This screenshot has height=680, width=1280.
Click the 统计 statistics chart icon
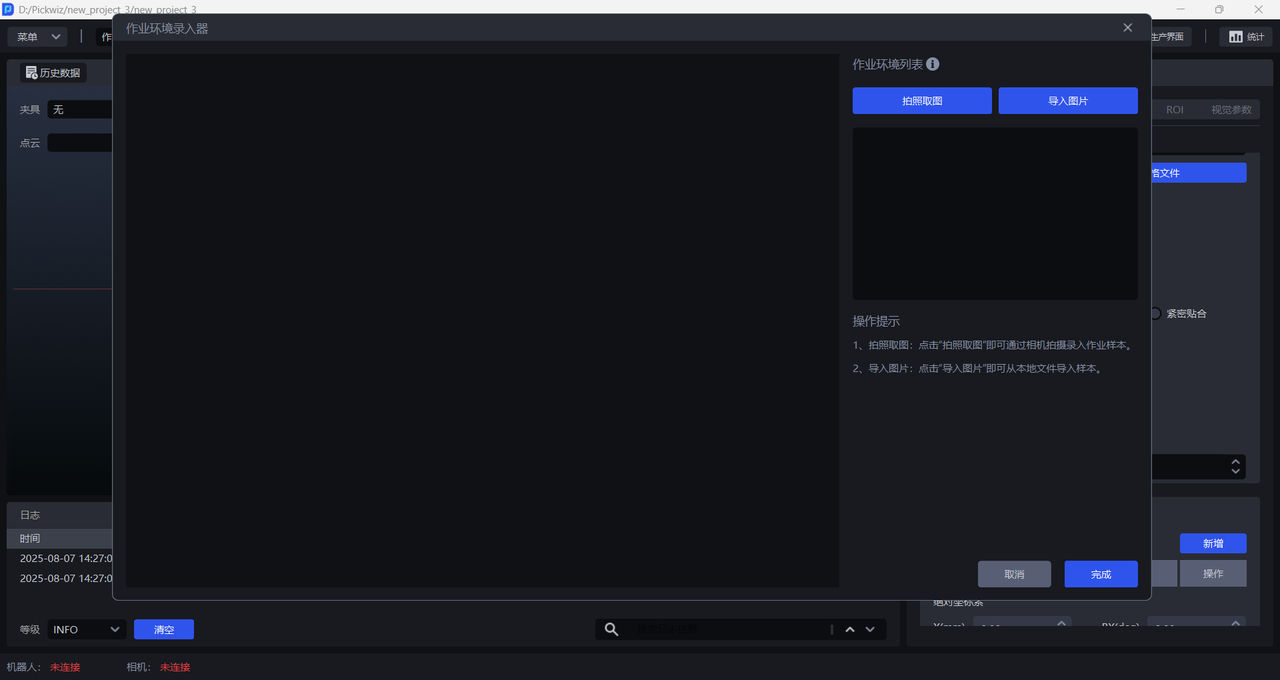pyautogui.click(x=1245, y=37)
